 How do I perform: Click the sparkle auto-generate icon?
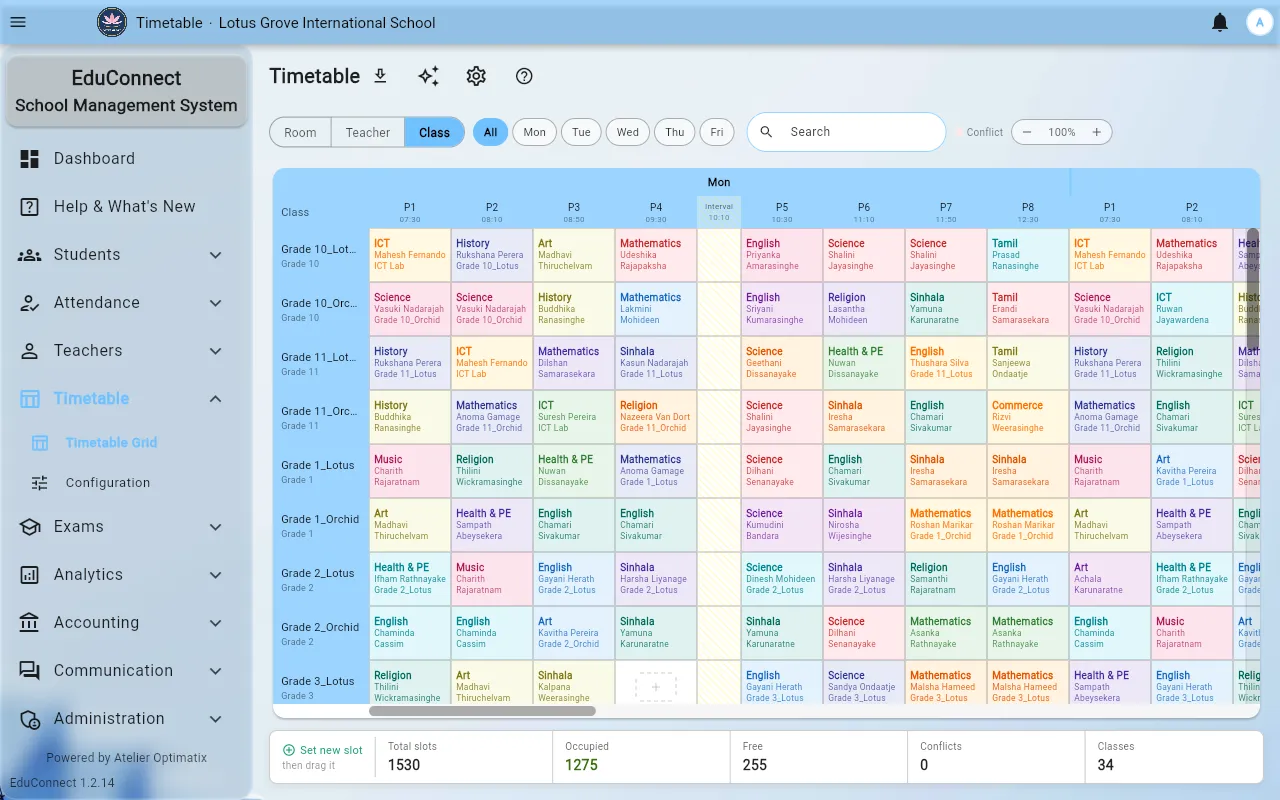428,76
